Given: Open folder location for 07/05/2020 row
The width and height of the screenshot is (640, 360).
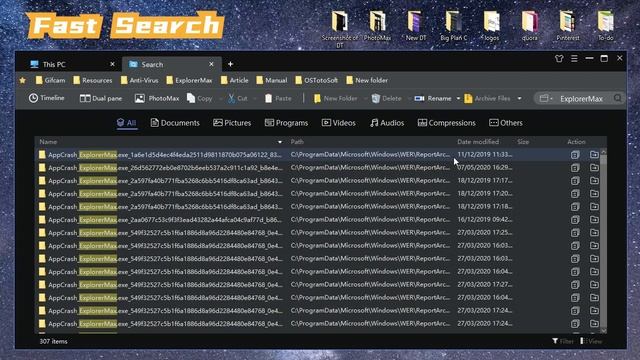Looking at the screenshot, I should click(594, 168).
